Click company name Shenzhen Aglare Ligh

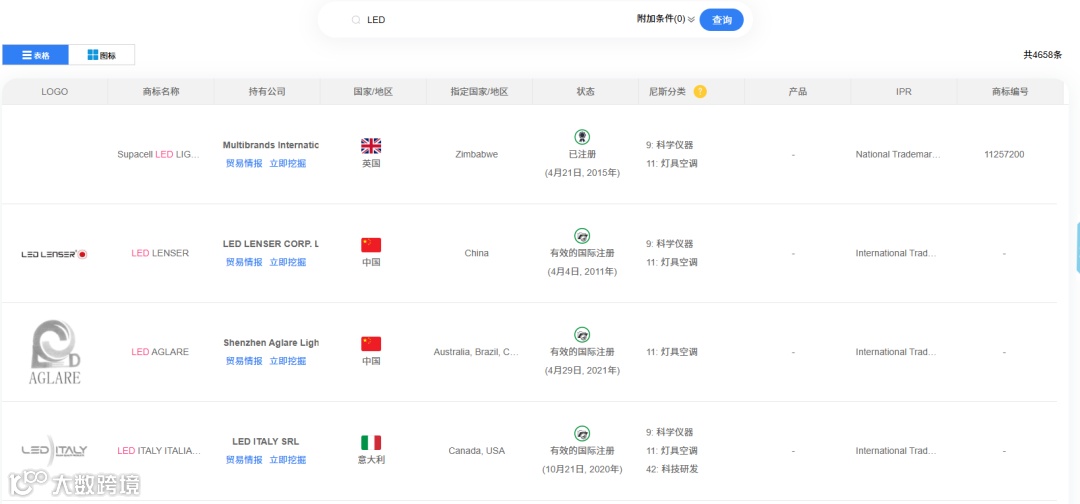click(271, 342)
